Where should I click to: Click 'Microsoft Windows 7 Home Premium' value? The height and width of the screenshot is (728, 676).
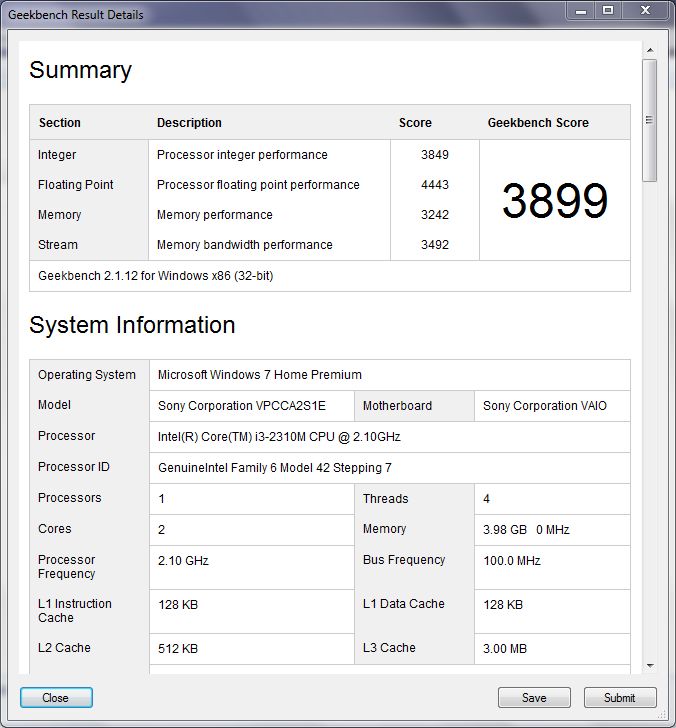260,375
